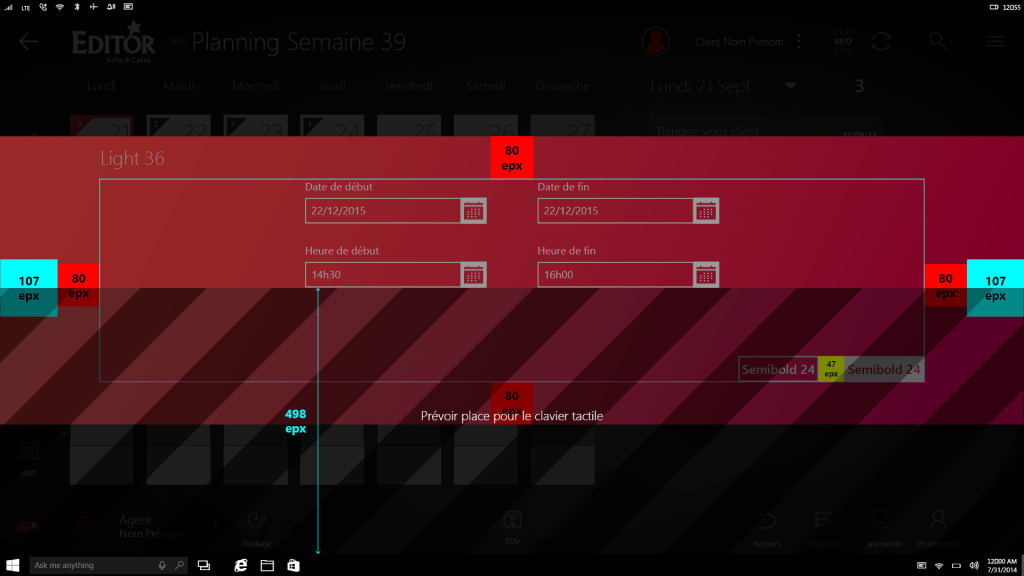This screenshot has height=576, width=1024.
Task: Select the Vendredi day tab
Action: click(408, 87)
